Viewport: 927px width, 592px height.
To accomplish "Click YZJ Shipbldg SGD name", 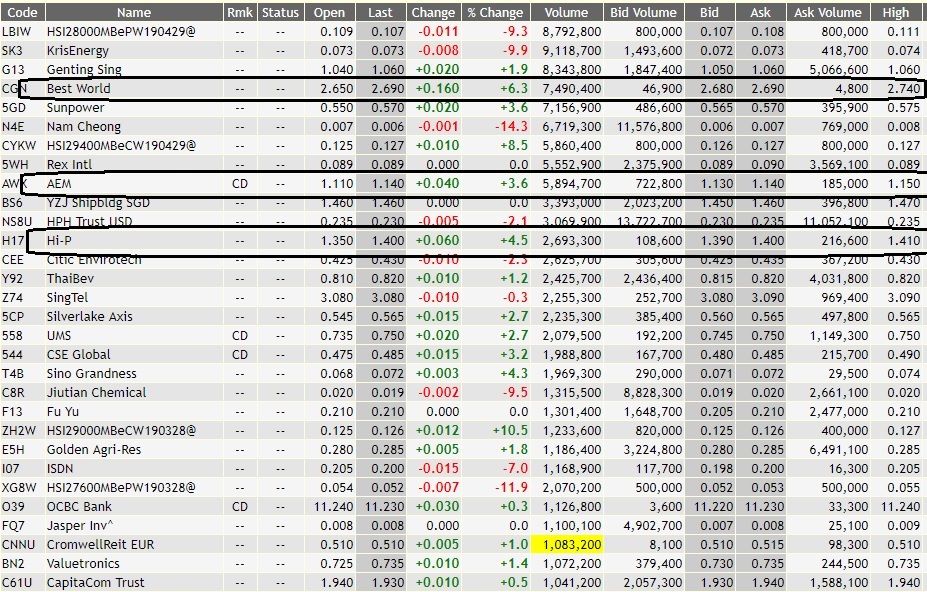I will click(x=98, y=203).
